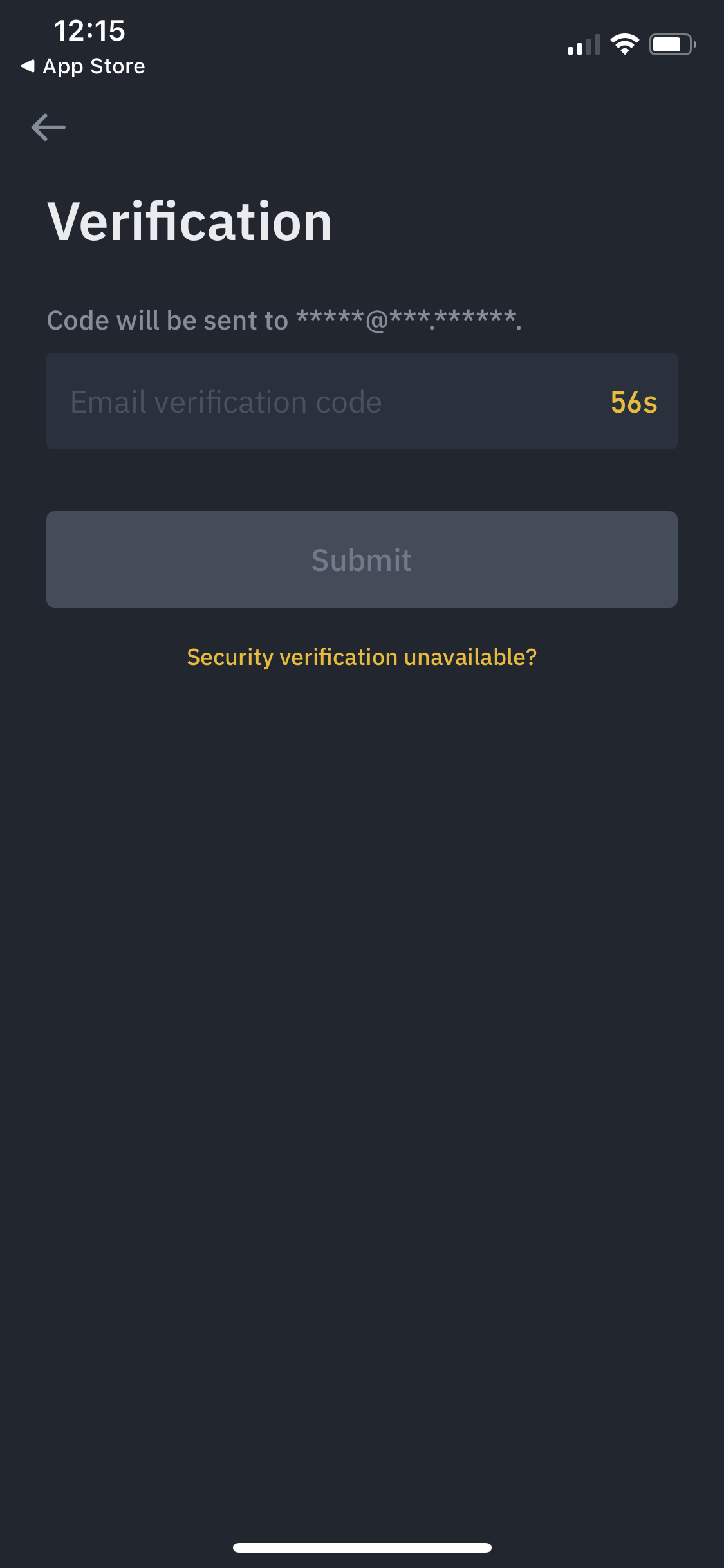The image size is (724, 1568).
Task: Tap the Submit button to enable it
Action: pyautogui.click(x=362, y=559)
